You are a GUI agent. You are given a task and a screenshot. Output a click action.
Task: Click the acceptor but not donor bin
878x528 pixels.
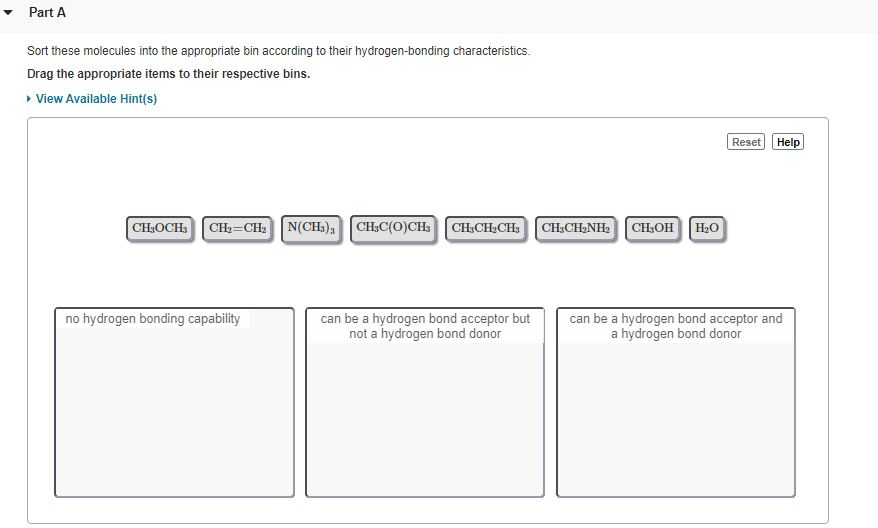click(425, 420)
